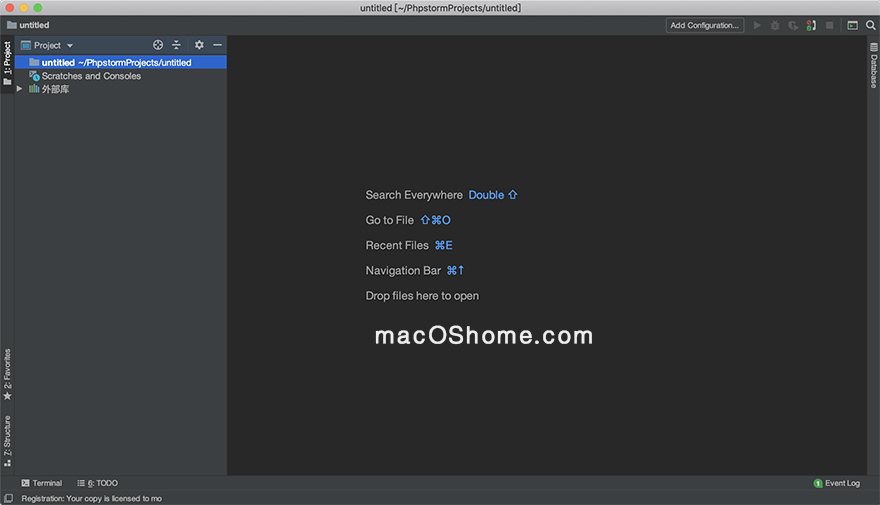Click the Double shift shortcut text

tap(493, 195)
